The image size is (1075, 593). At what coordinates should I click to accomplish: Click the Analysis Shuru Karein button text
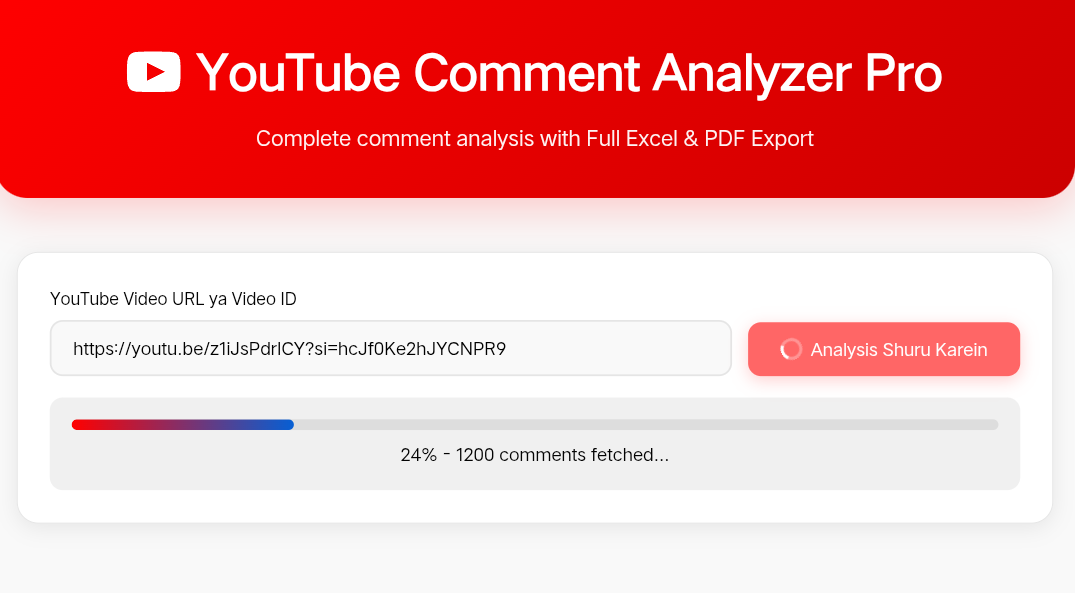click(899, 350)
